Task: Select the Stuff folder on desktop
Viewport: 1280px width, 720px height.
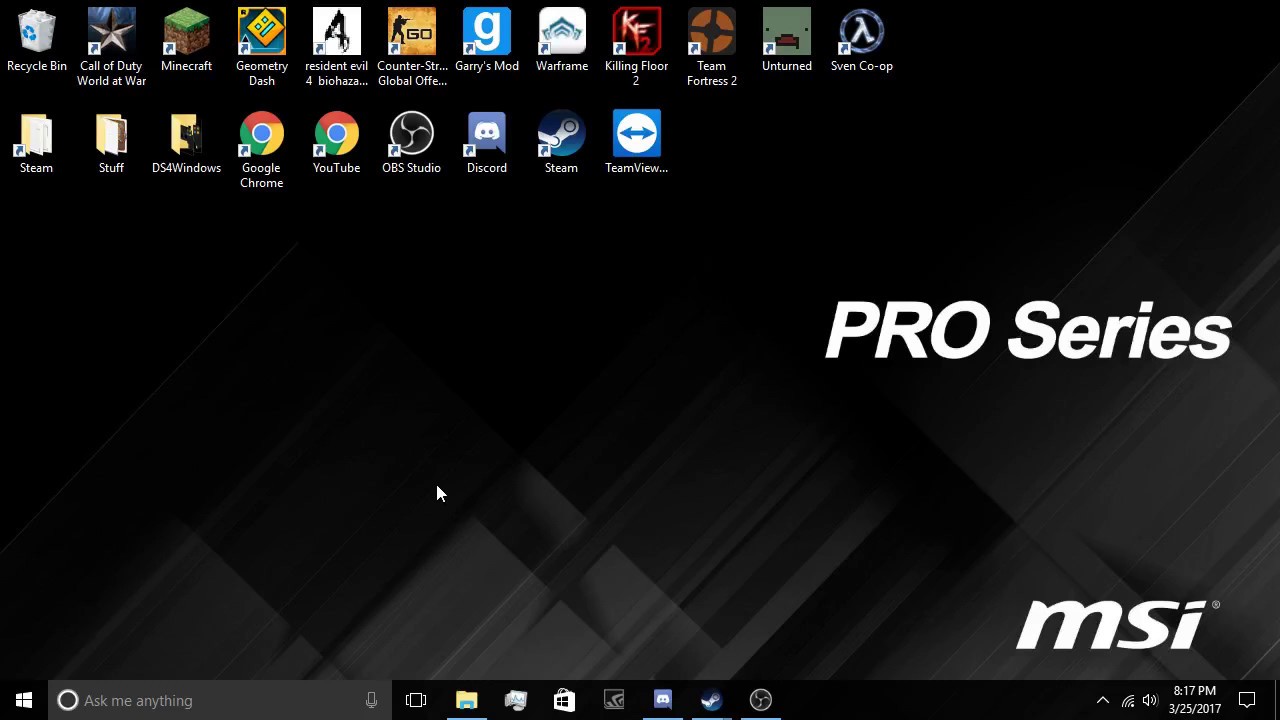Action: click(x=111, y=143)
